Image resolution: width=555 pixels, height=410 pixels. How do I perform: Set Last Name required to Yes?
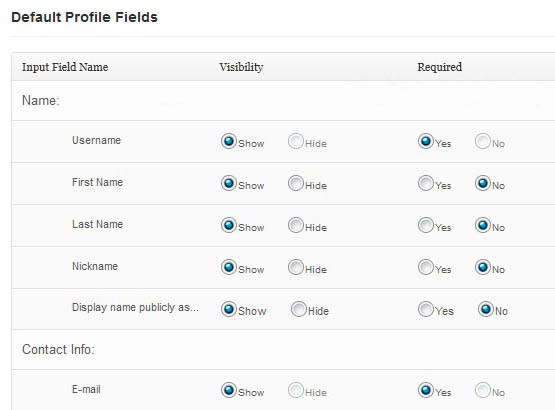[426, 225]
